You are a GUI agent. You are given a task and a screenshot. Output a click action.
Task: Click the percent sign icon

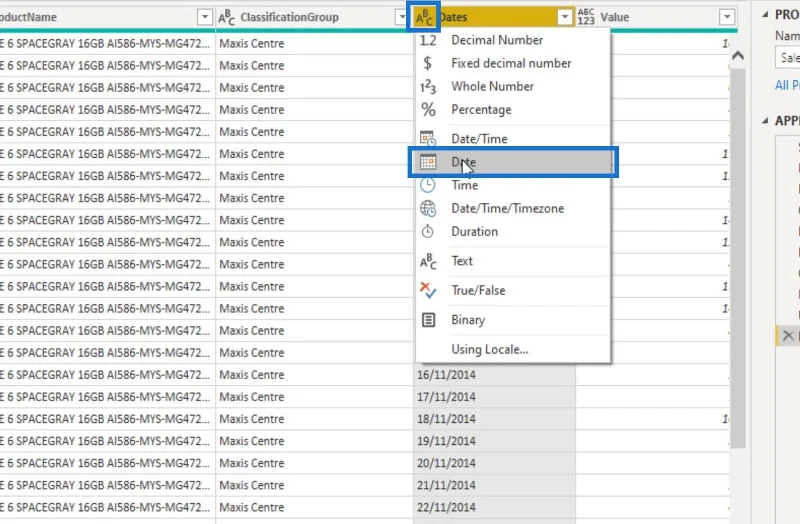(428, 110)
